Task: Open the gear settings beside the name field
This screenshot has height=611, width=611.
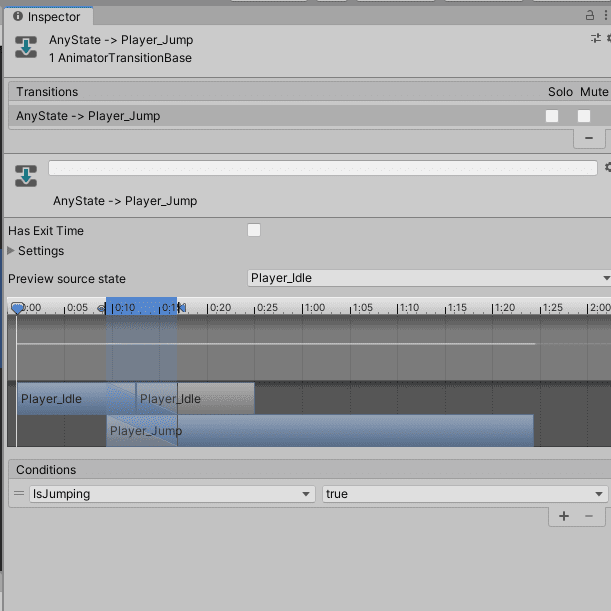Action: click(606, 168)
